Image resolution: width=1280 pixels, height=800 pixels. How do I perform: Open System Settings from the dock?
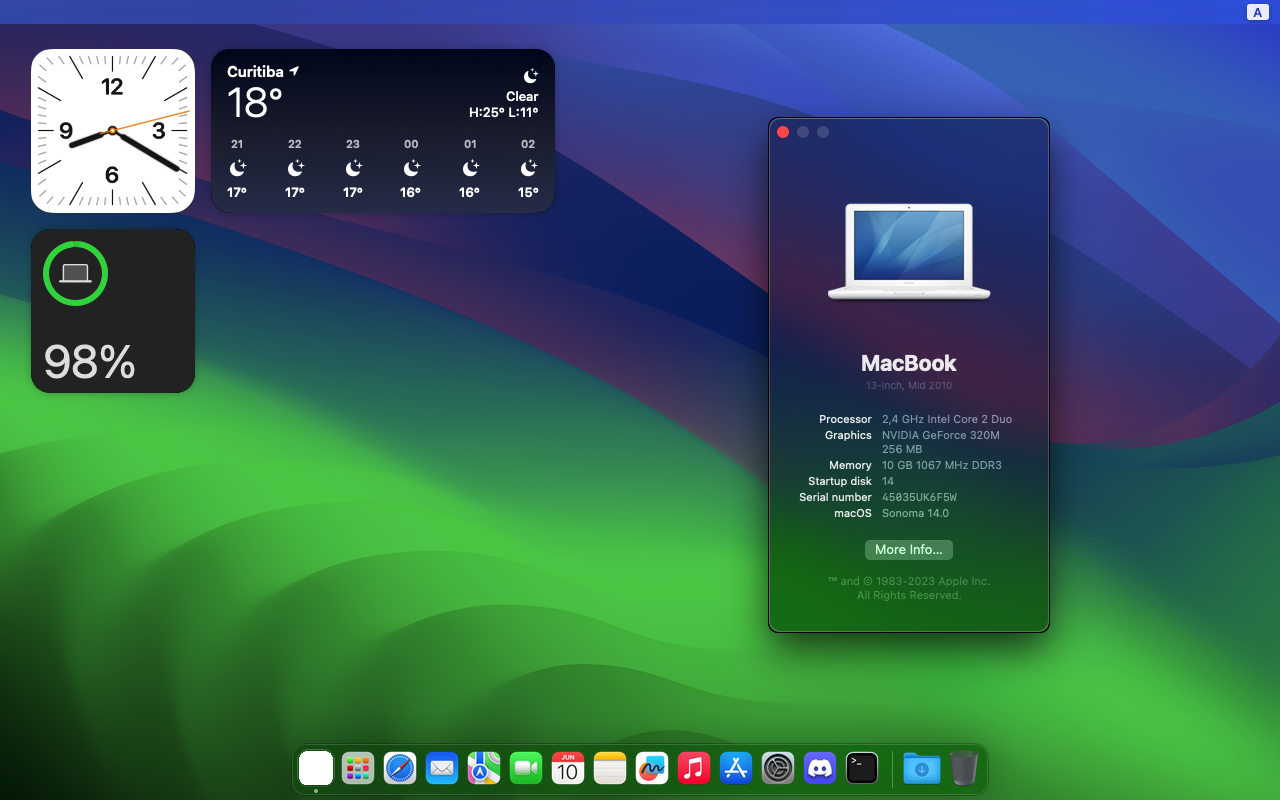click(778, 768)
